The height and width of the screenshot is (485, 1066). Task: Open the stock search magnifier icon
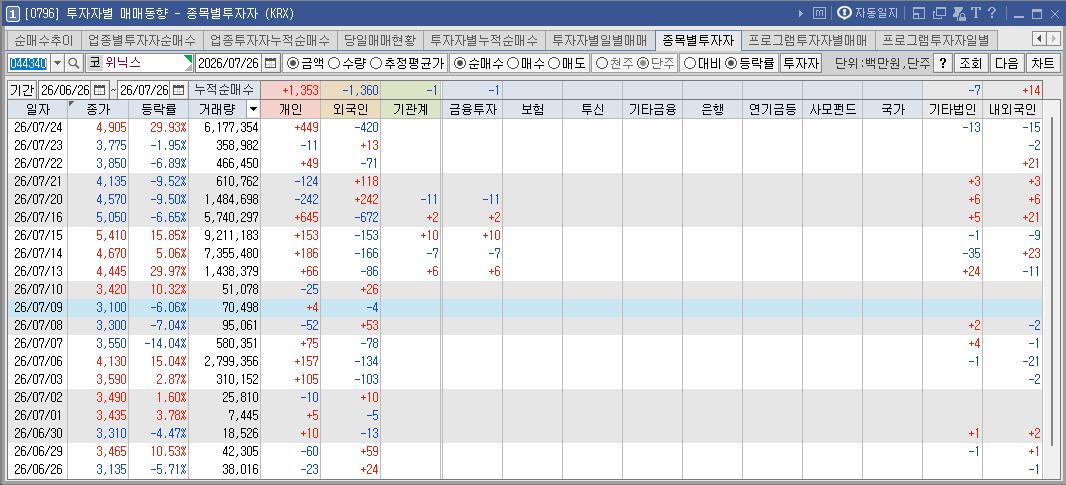(74, 63)
